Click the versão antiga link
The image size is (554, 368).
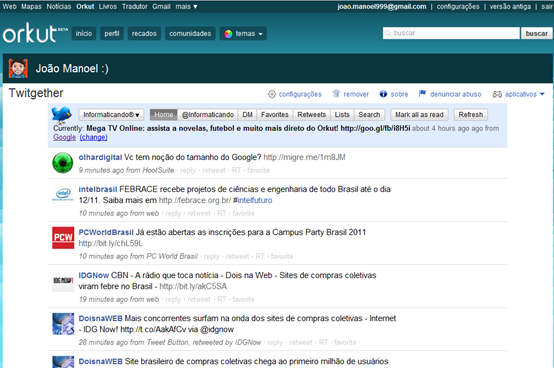[510, 6]
